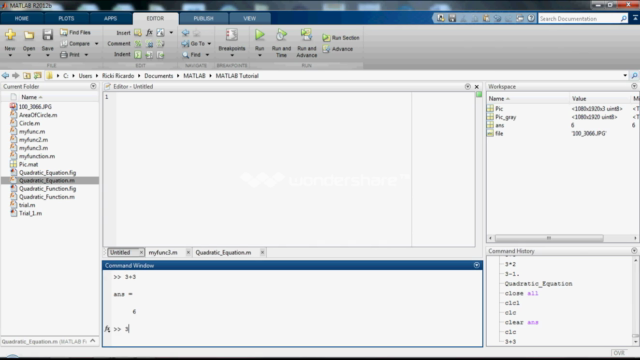Switch to the PUBLISH ribbon tab
The width and height of the screenshot is (640, 360).
[203, 18]
